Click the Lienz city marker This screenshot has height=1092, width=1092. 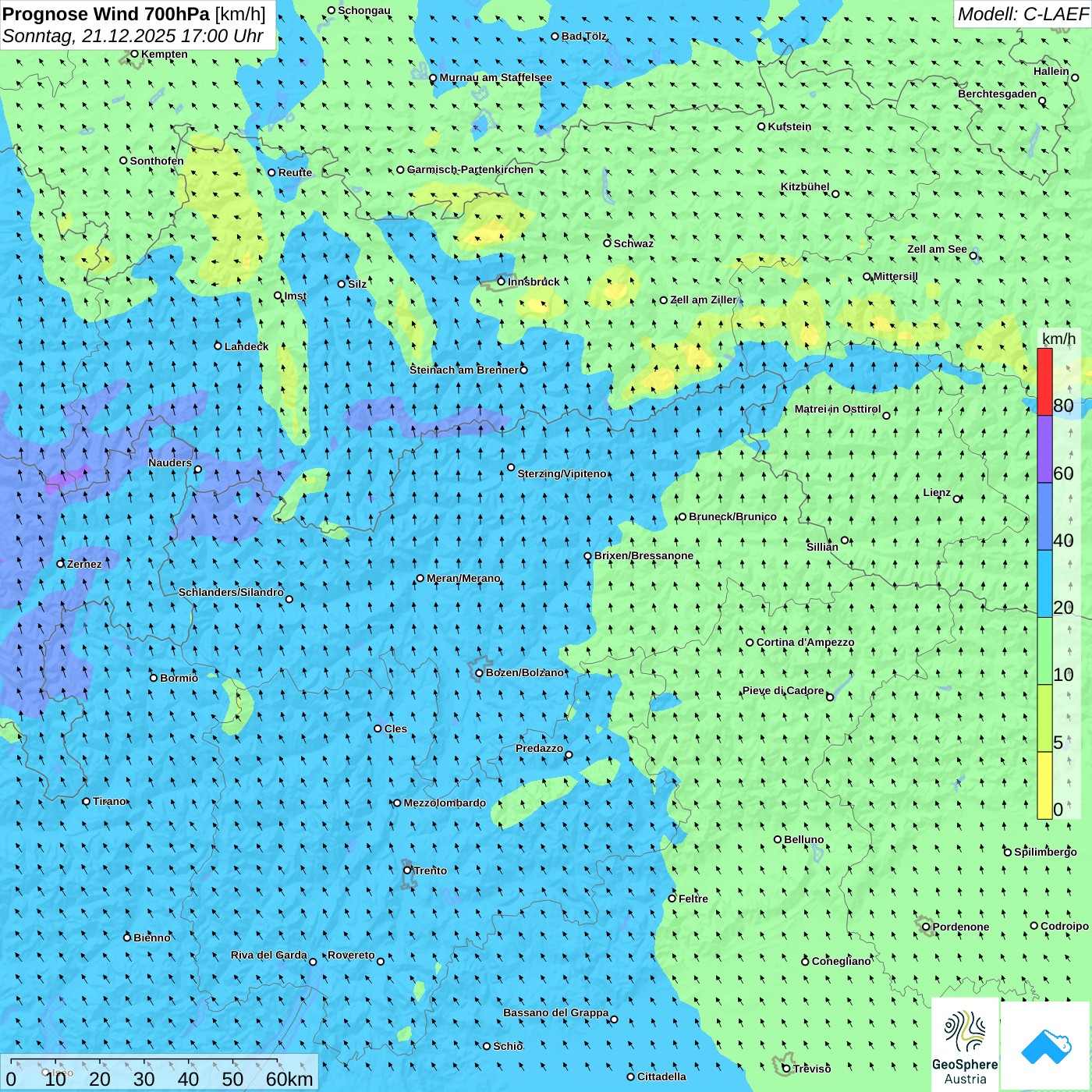[957, 499]
